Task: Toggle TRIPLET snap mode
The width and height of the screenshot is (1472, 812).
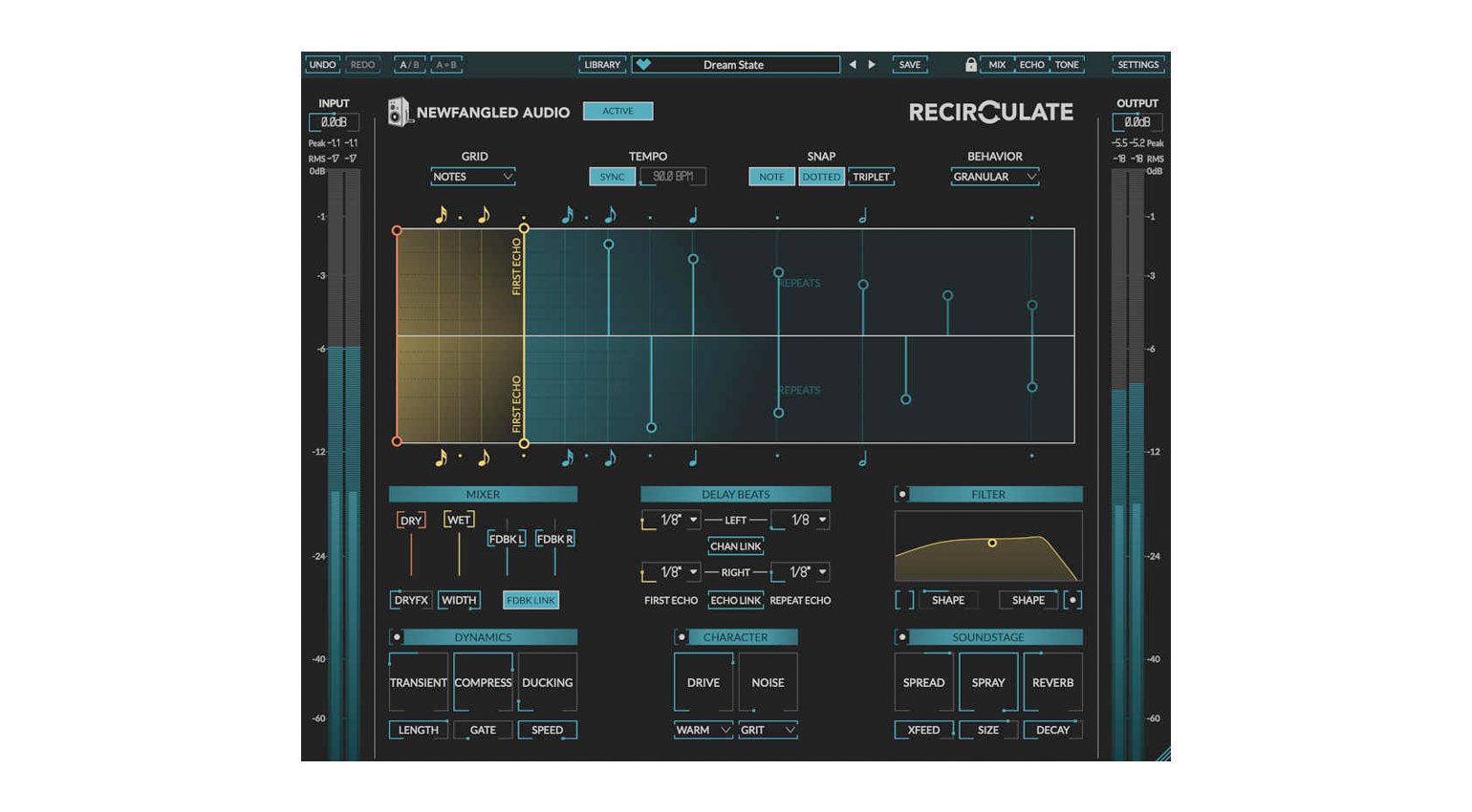Action: pyautogui.click(x=871, y=177)
